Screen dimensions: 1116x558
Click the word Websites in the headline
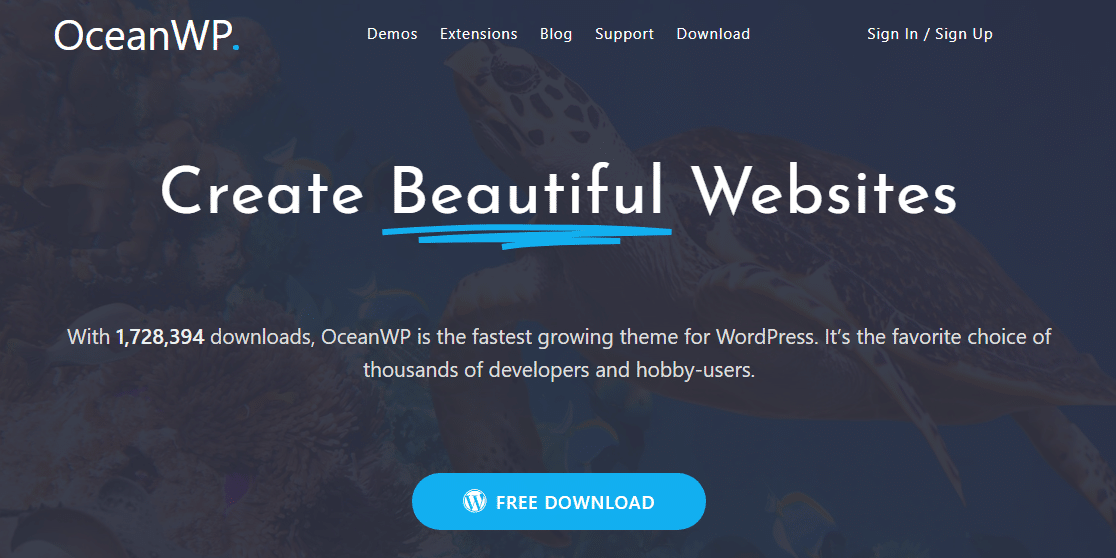point(826,192)
